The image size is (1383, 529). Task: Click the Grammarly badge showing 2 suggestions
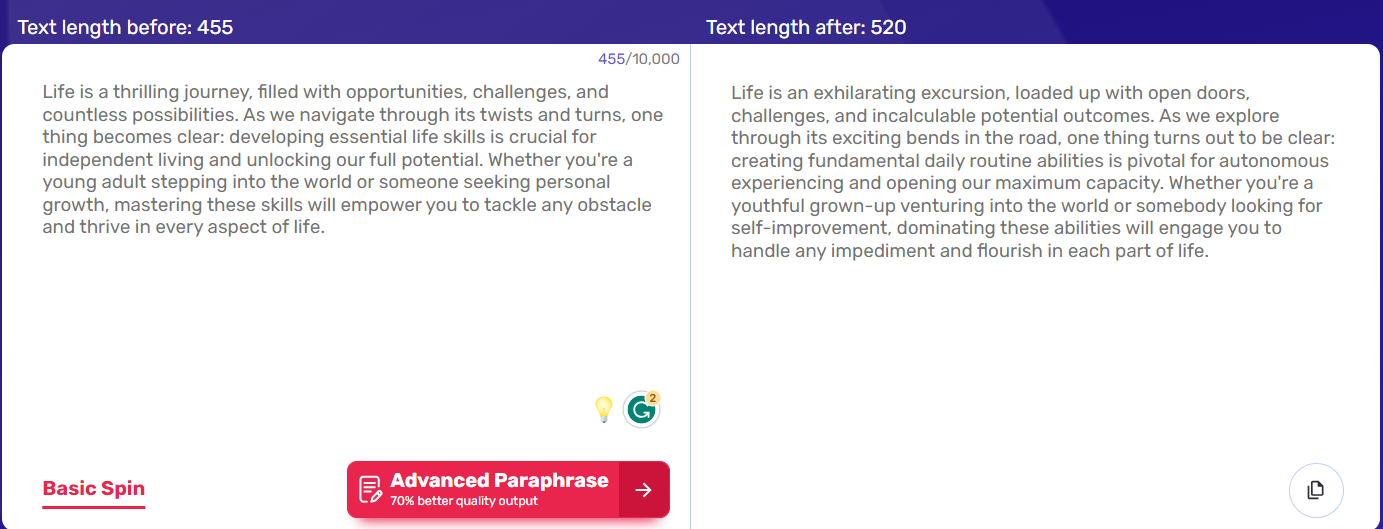coord(652,398)
